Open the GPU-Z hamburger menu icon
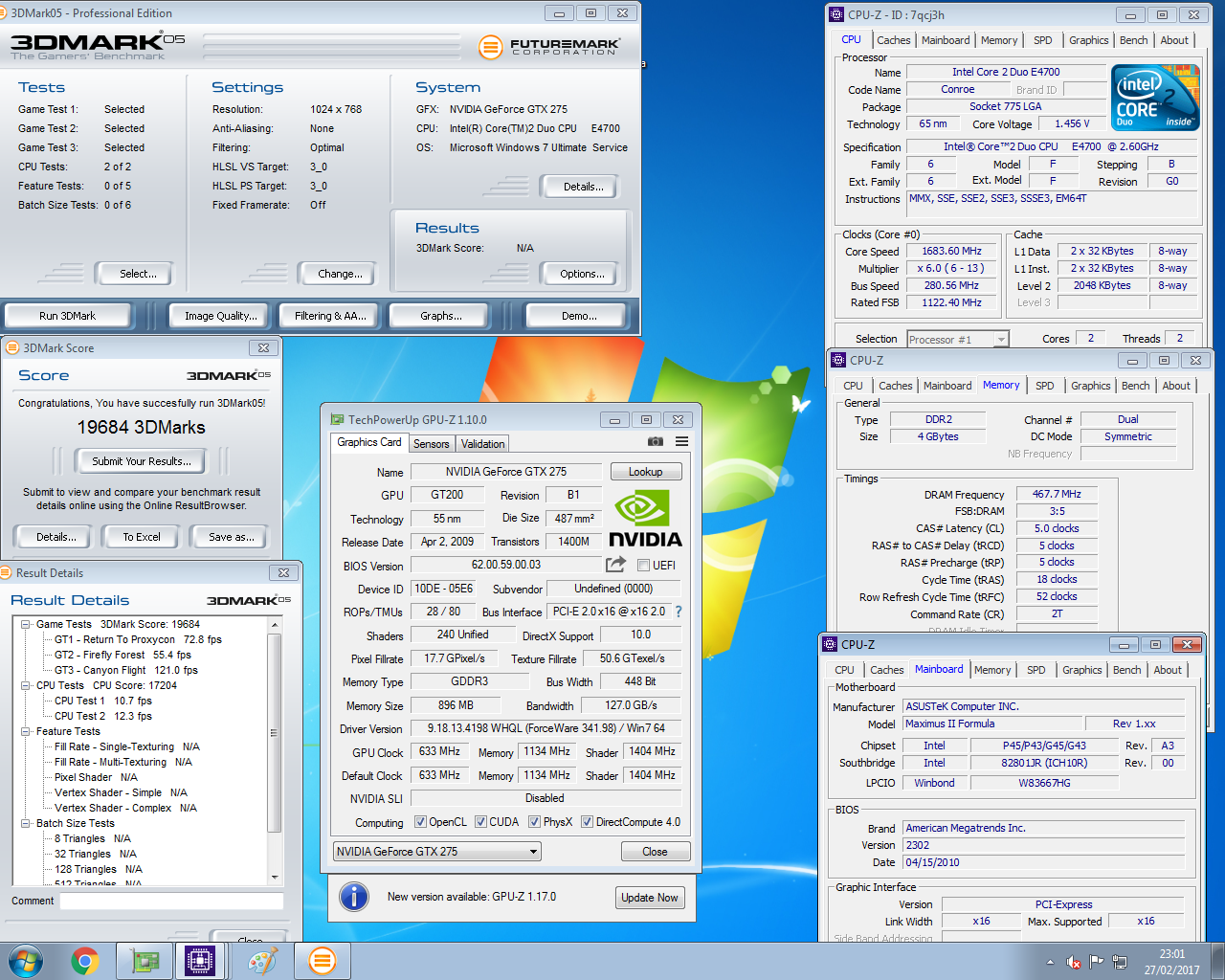The image size is (1225, 980). [x=681, y=441]
